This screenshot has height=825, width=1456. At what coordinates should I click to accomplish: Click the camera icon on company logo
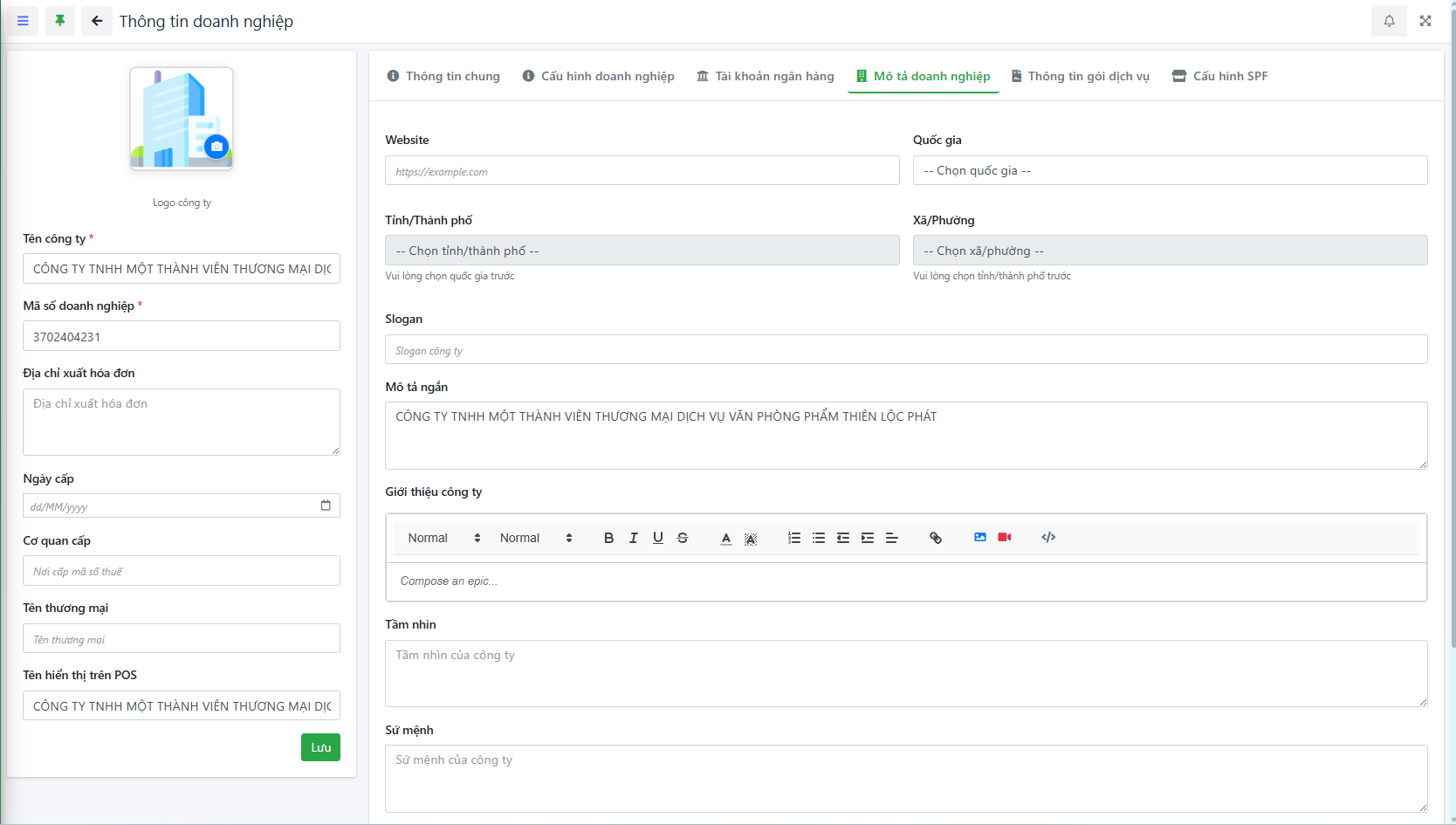click(216, 147)
